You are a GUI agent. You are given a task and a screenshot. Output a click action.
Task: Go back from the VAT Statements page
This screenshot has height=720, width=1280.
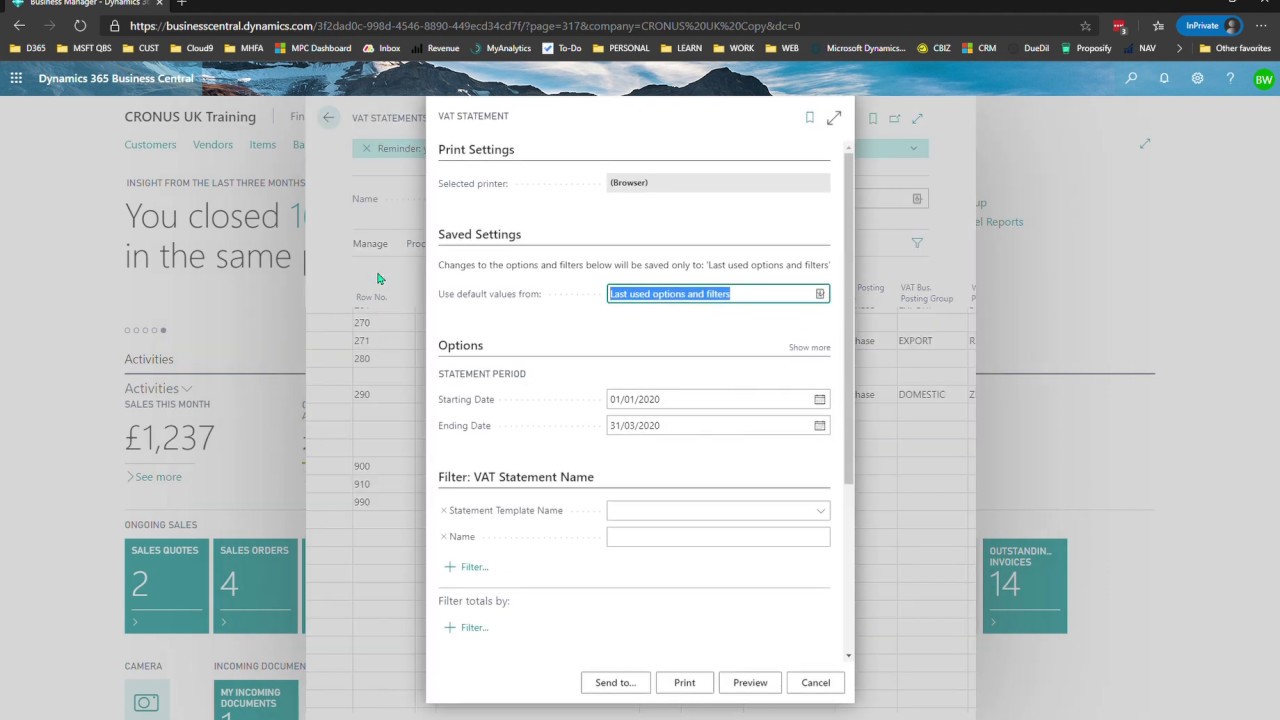tap(328, 117)
